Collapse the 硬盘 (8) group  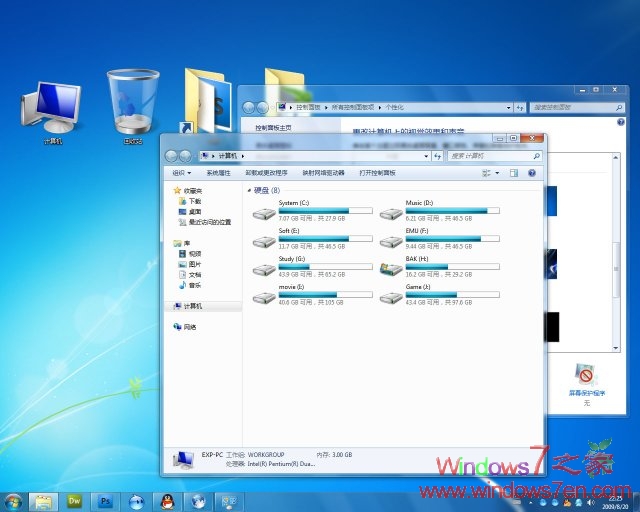pyautogui.click(x=249, y=191)
